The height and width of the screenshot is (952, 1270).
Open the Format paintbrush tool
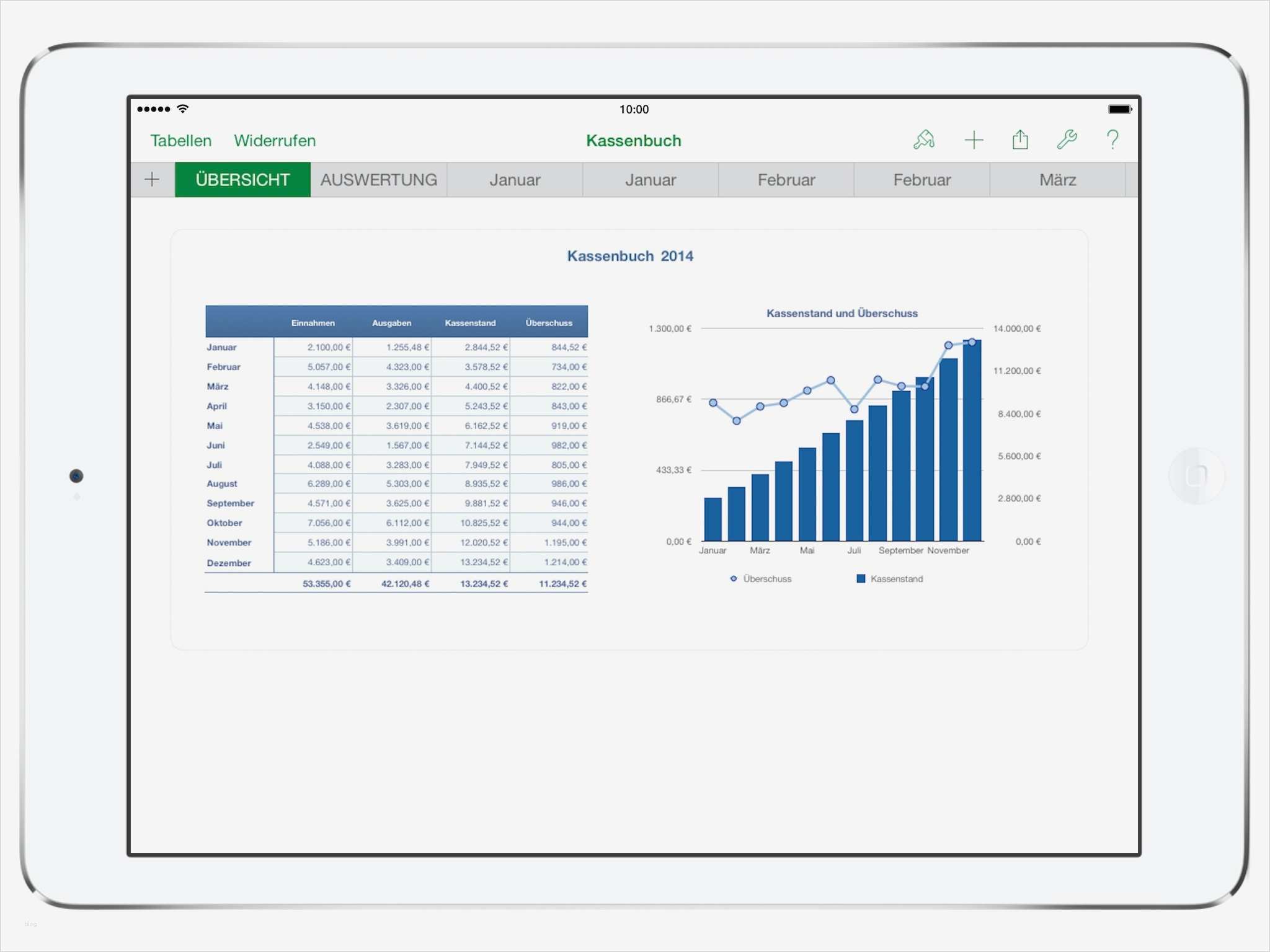coord(923,140)
